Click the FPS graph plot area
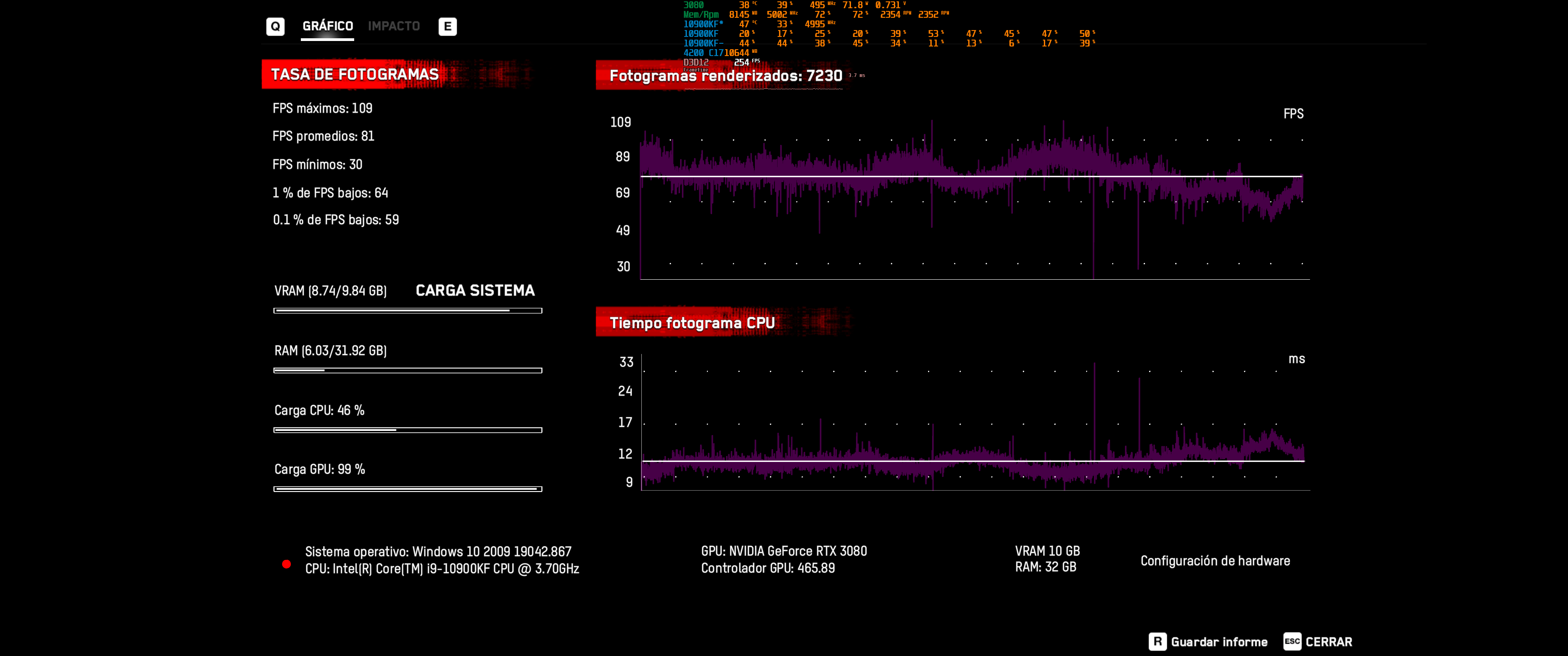 coord(974,201)
